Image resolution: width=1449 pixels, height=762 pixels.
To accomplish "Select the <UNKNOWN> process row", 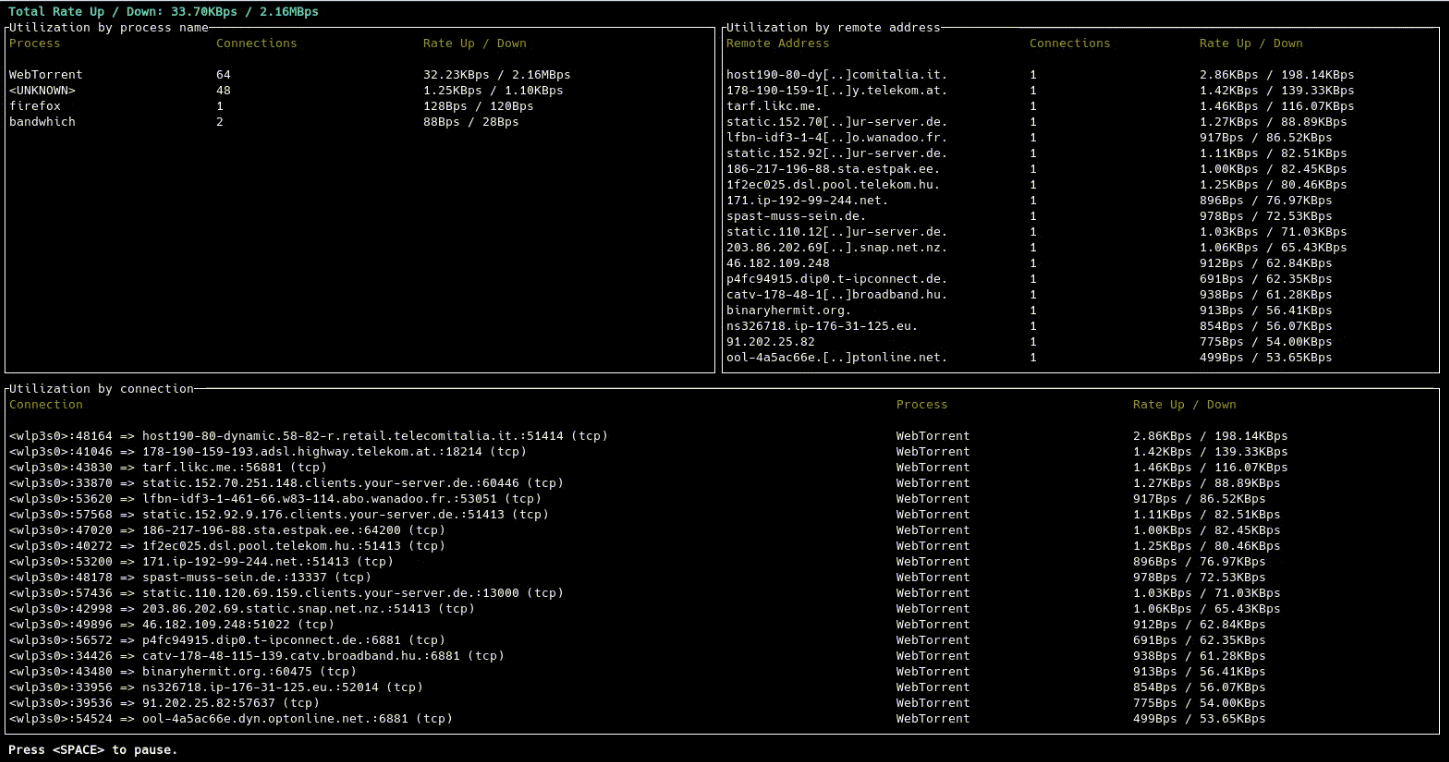I will point(360,90).
